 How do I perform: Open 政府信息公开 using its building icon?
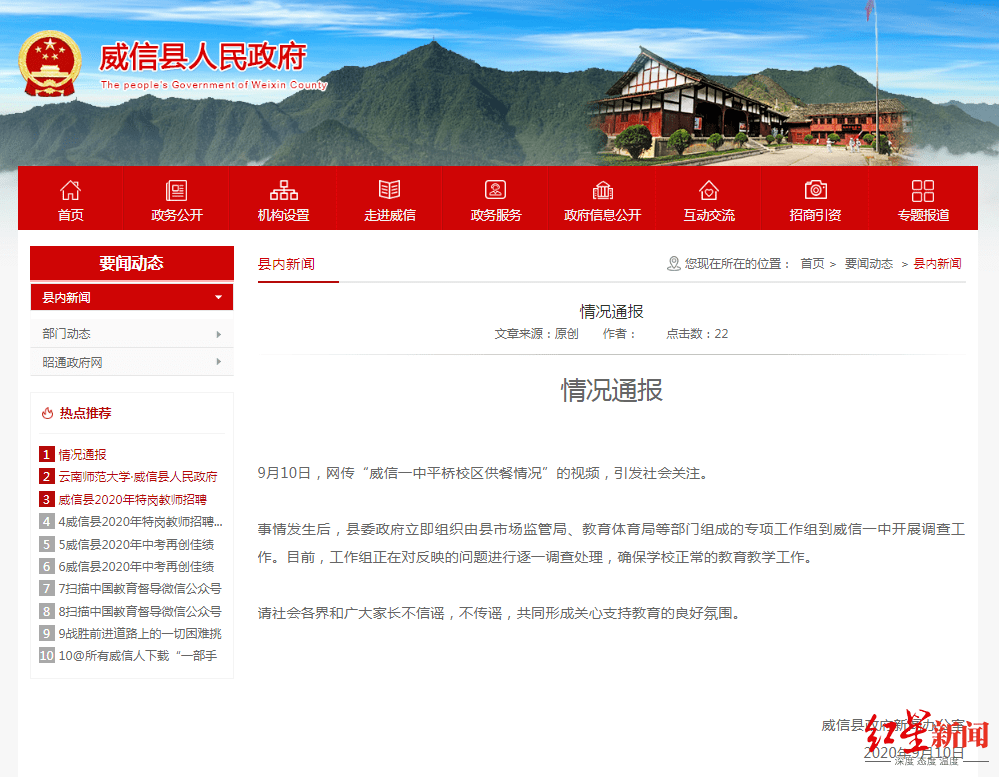601,189
